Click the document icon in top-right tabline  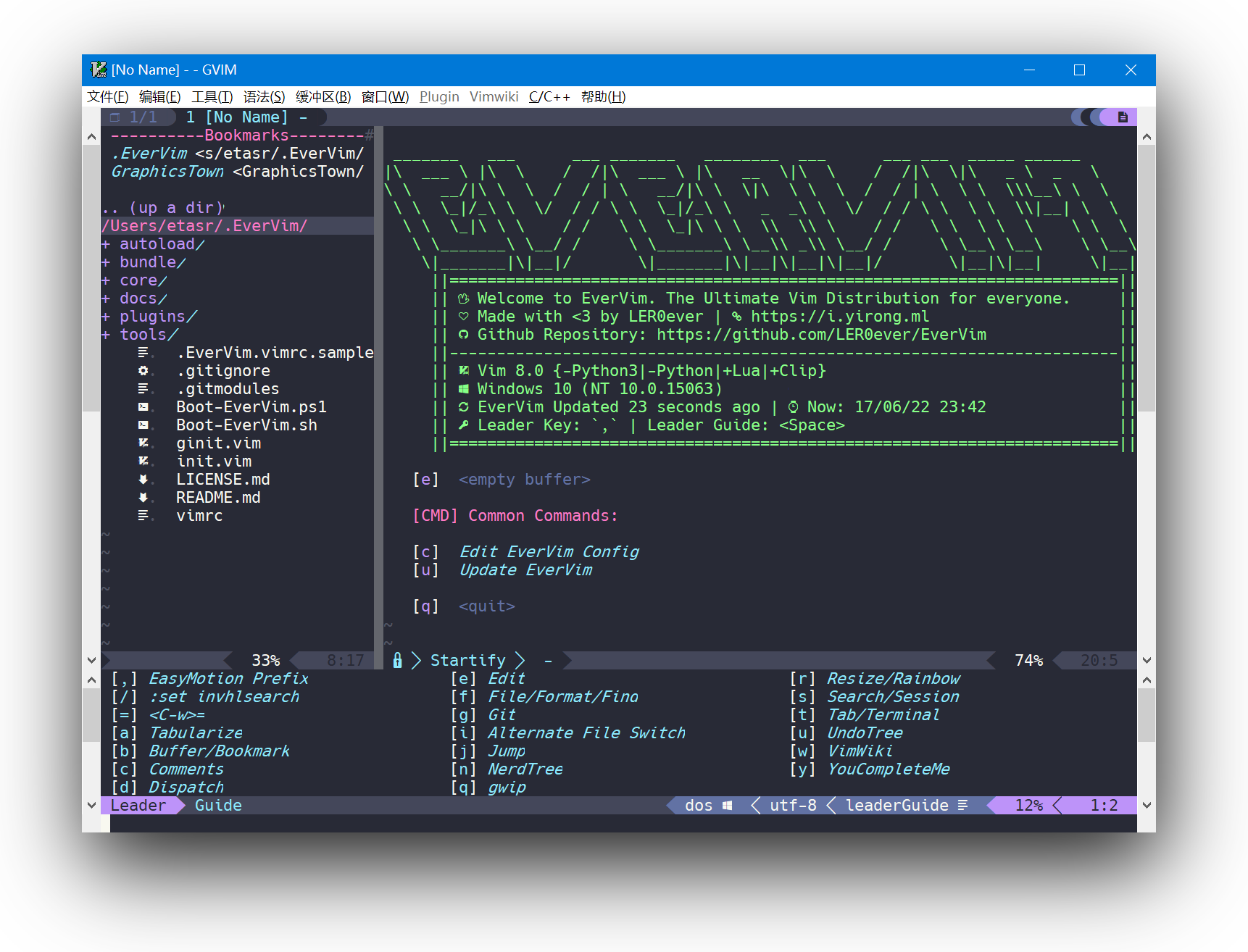[1123, 117]
